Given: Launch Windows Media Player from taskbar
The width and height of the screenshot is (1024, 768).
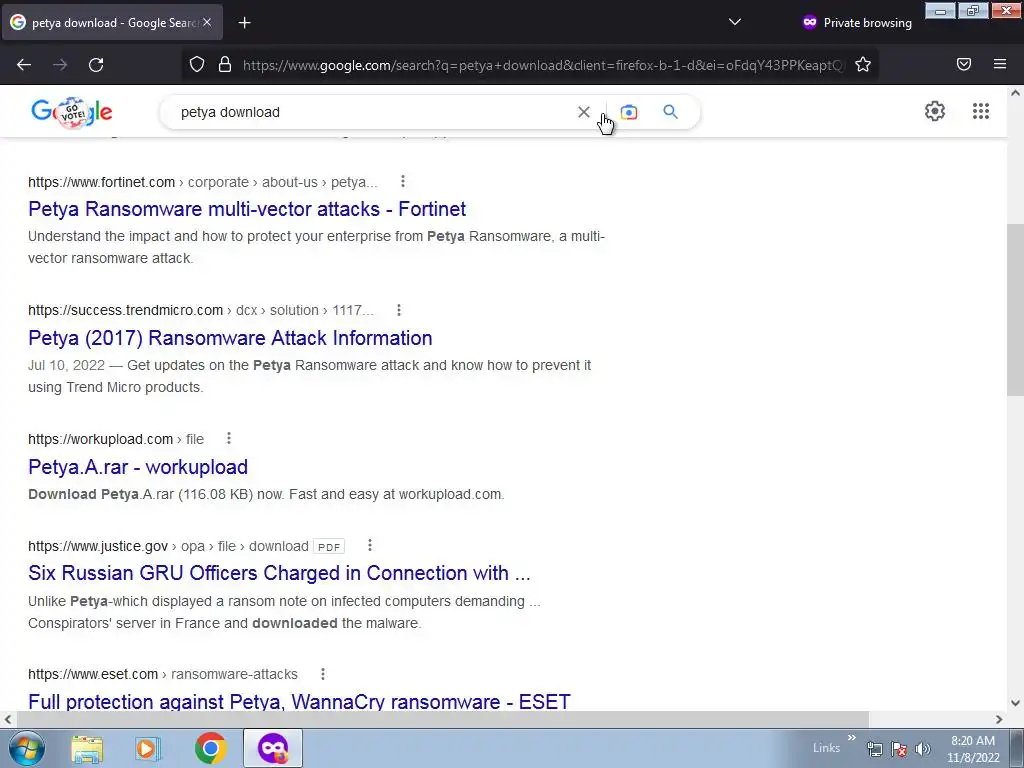Looking at the screenshot, I should click(x=148, y=748).
